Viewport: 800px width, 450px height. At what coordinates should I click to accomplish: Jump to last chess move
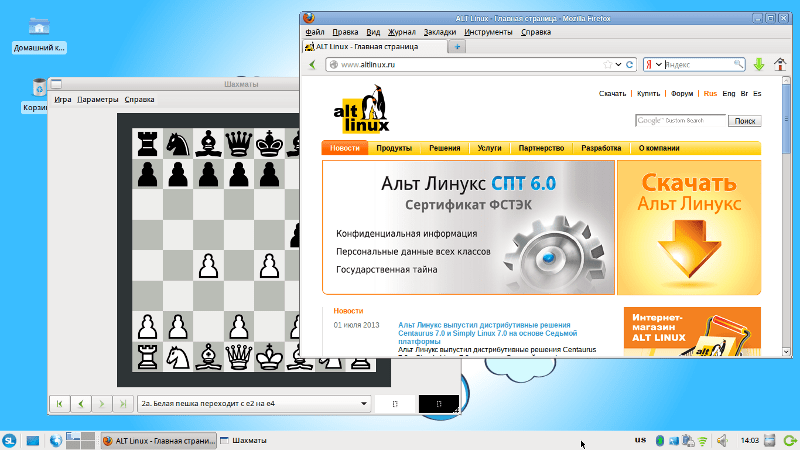pyautogui.click(x=122, y=404)
